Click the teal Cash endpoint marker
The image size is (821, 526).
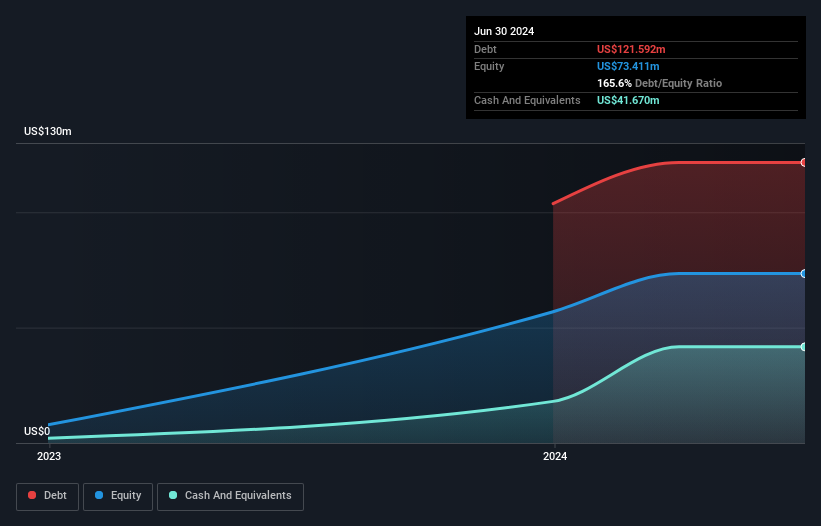[x=804, y=347]
